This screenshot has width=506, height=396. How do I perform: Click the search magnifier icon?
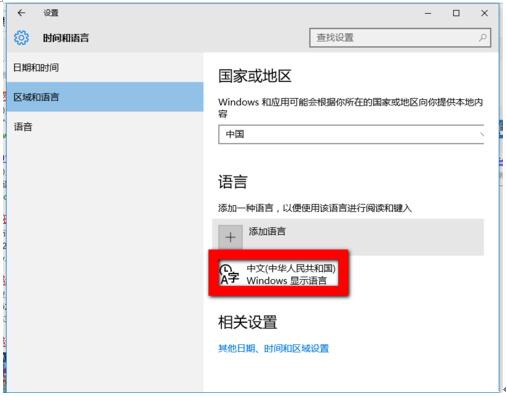click(482, 38)
